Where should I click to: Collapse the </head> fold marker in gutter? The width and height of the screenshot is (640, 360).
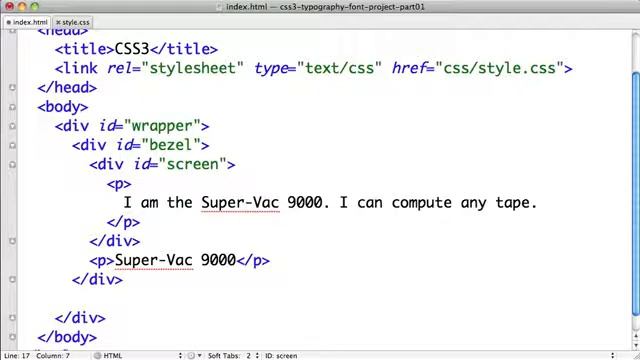tap(12, 87)
